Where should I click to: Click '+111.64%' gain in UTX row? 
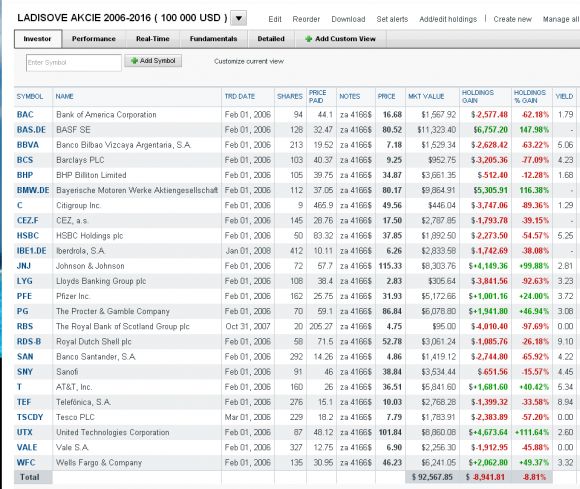pos(532,433)
